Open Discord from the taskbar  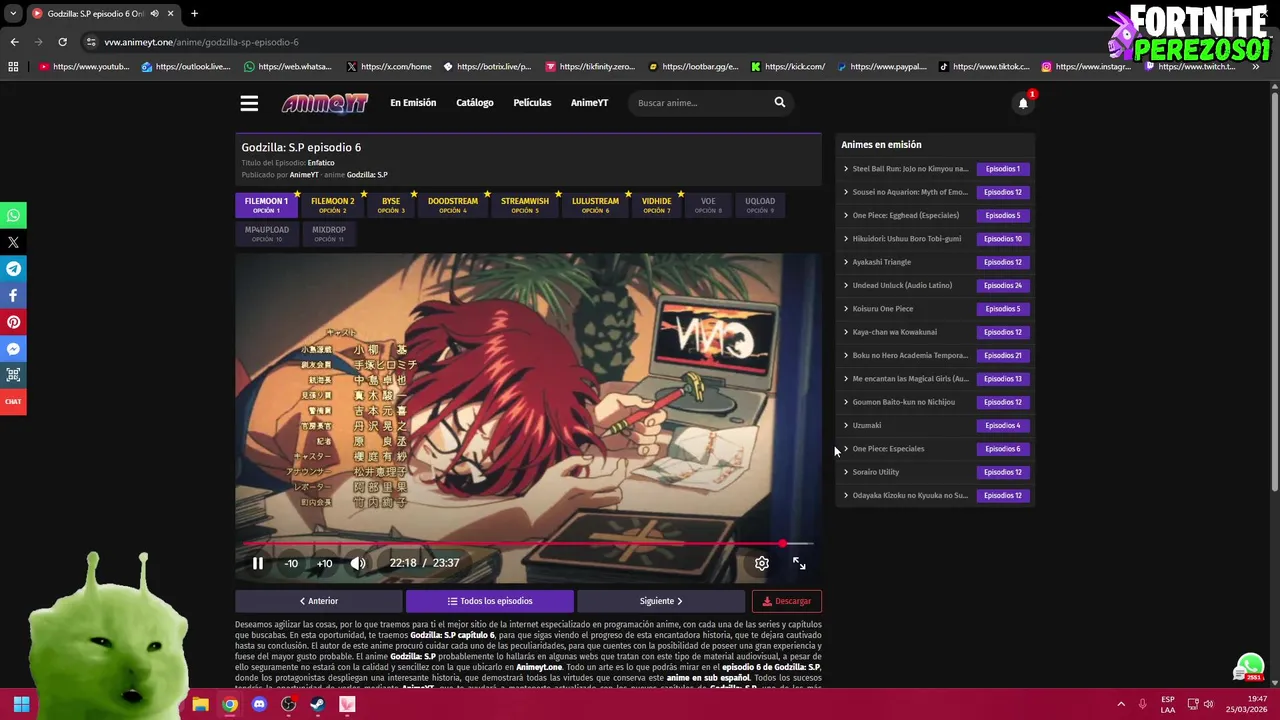point(259,704)
